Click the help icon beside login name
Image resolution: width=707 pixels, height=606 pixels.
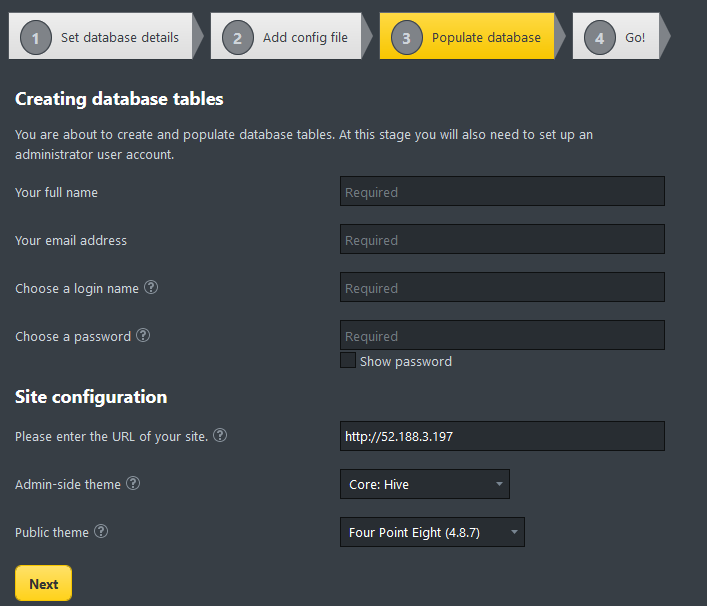coord(151,288)
